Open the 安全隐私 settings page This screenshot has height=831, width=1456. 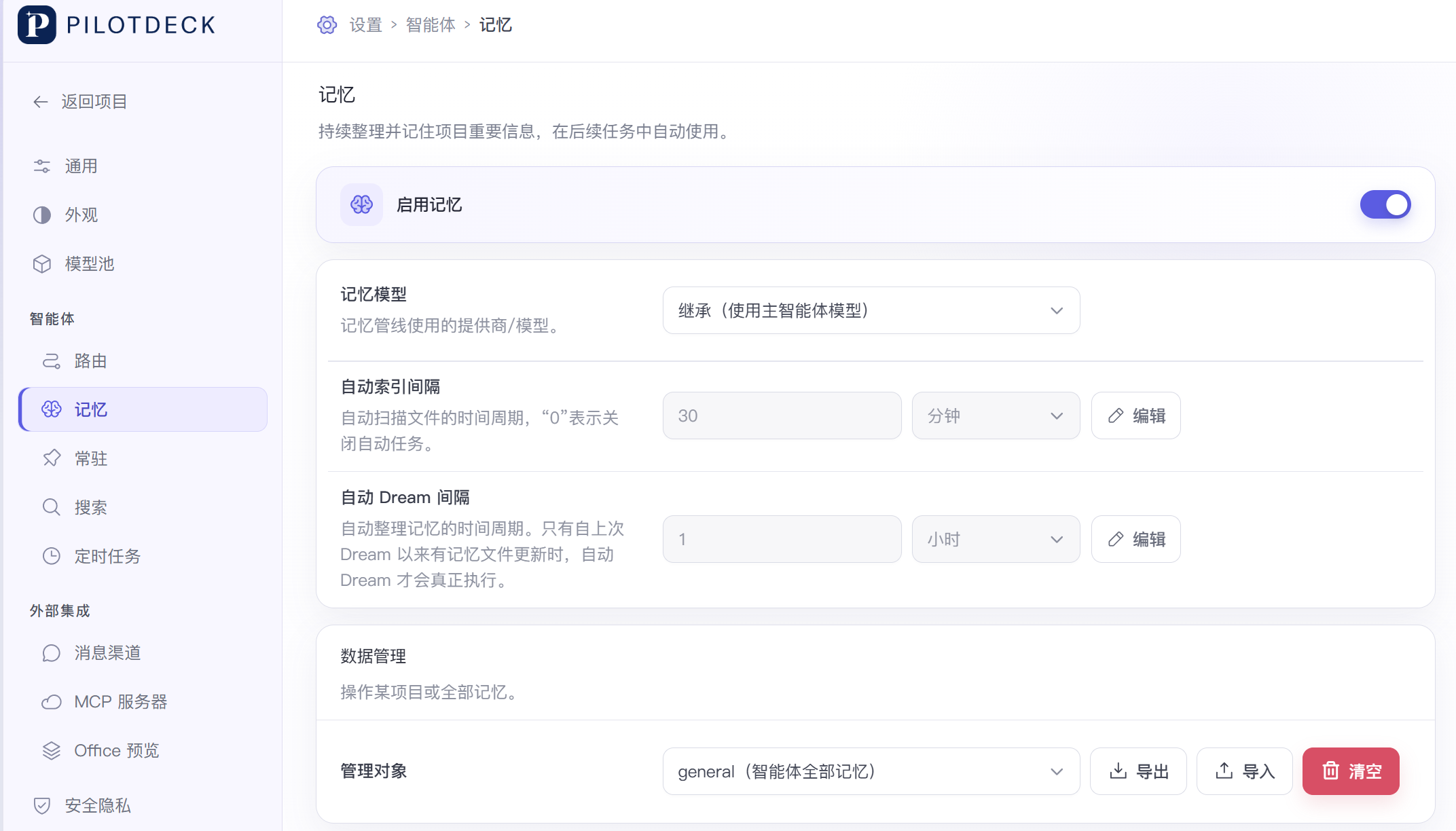coord(143,806)
